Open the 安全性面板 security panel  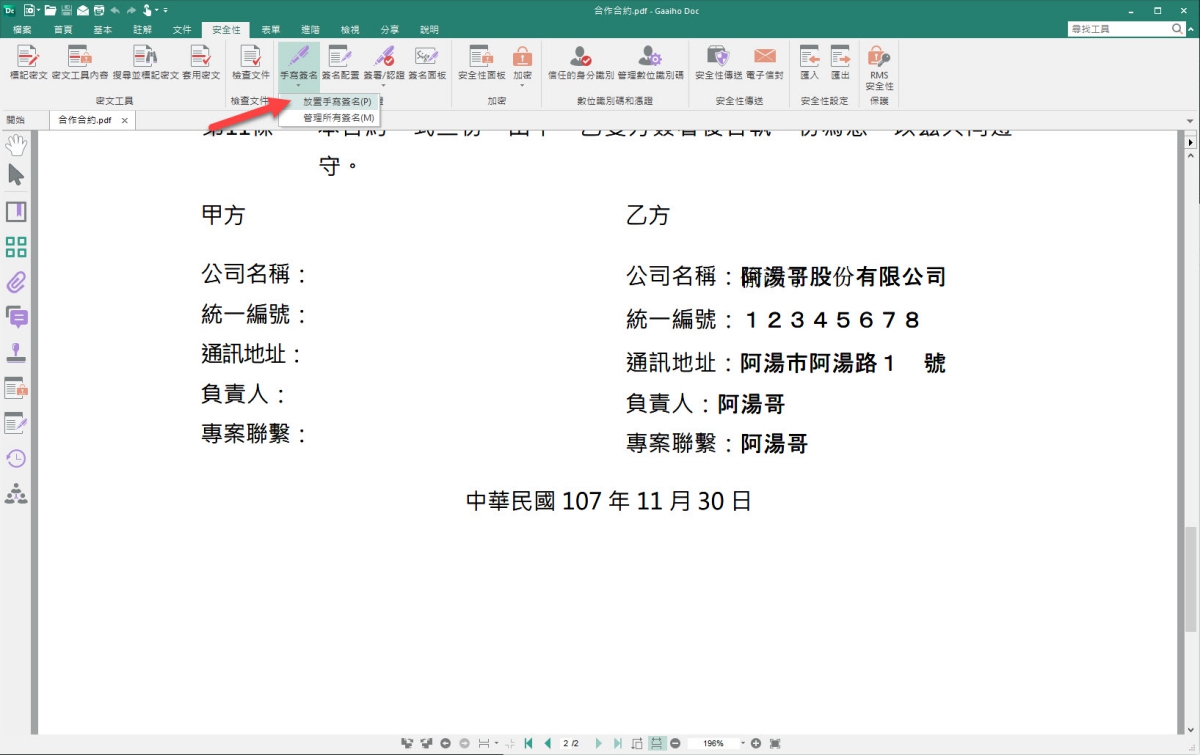point(482,62)
